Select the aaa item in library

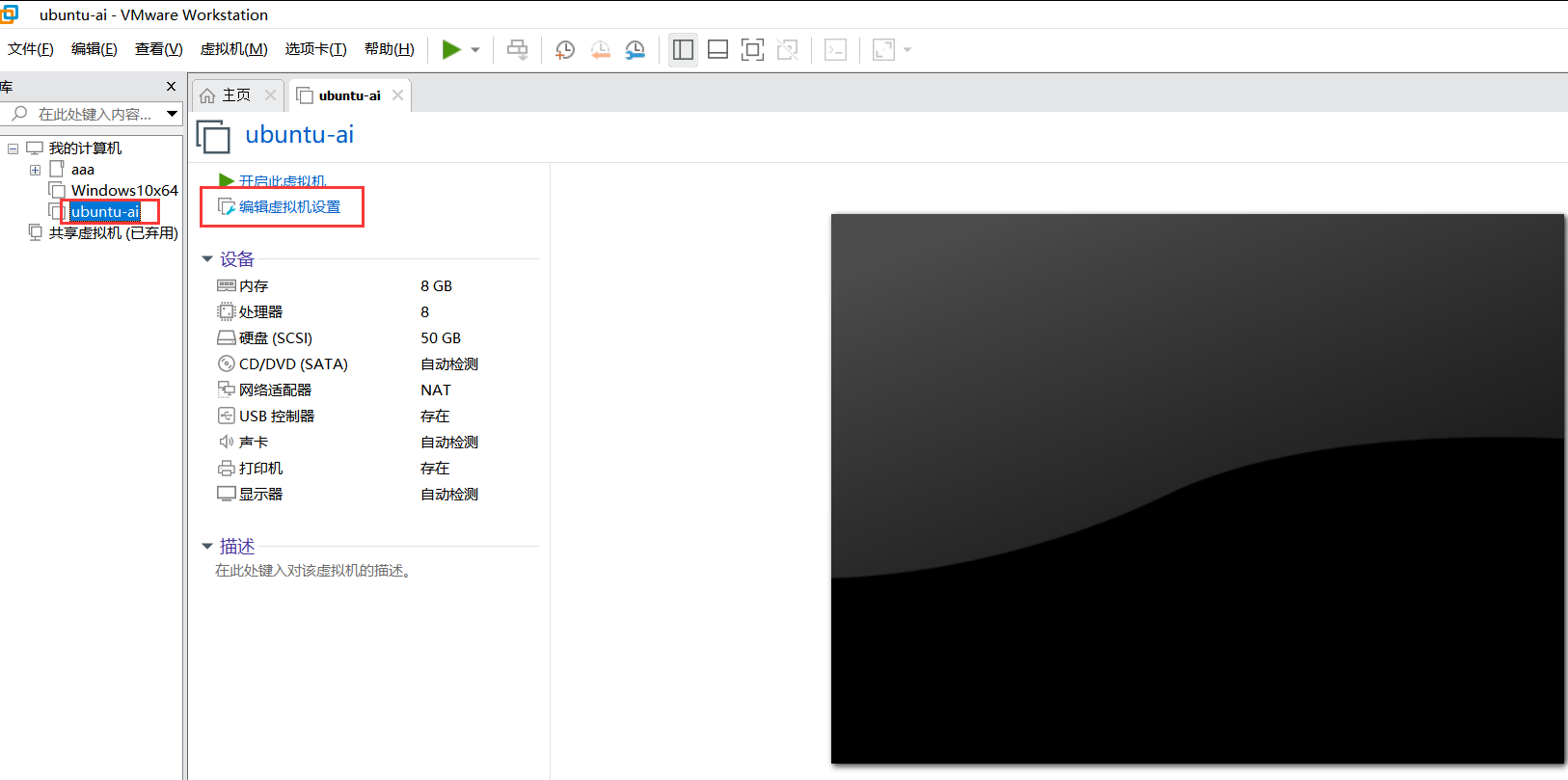[83, 170]
